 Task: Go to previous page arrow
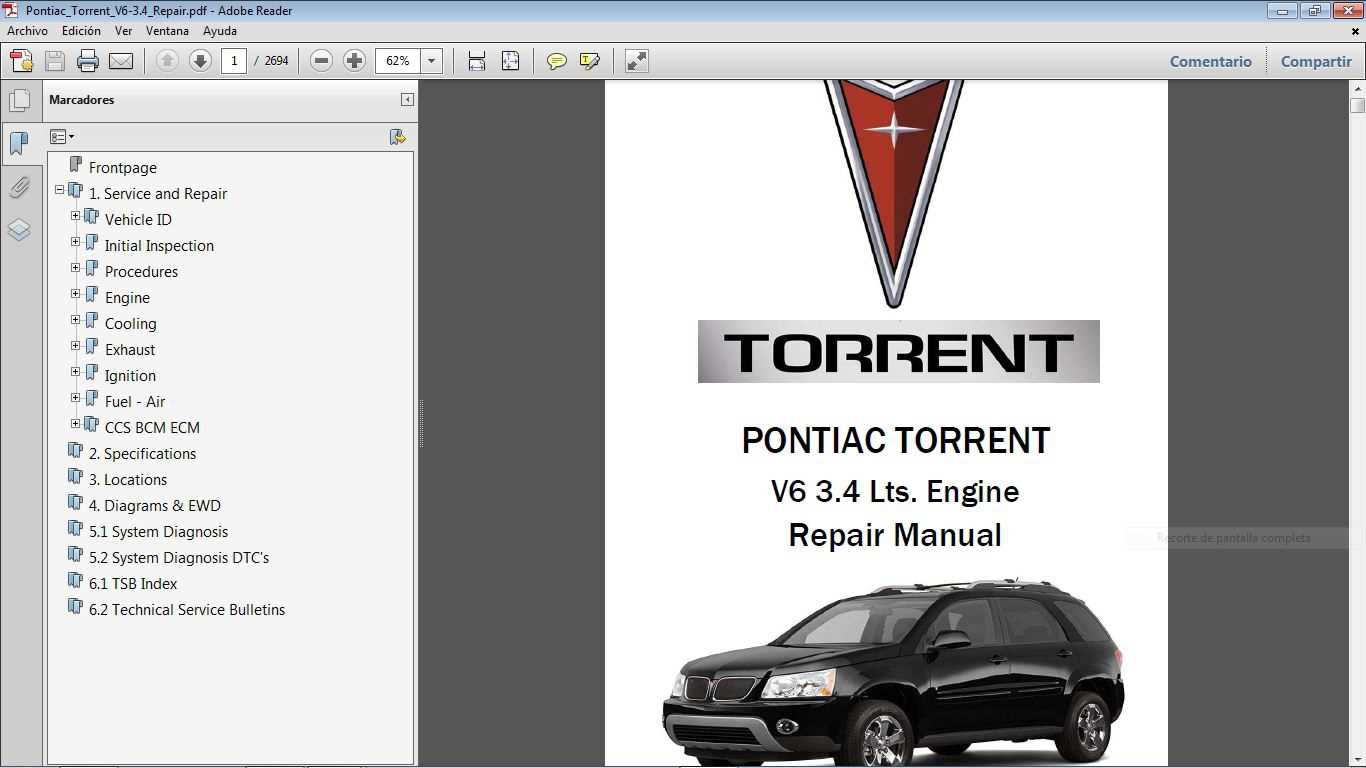point(167,61)
